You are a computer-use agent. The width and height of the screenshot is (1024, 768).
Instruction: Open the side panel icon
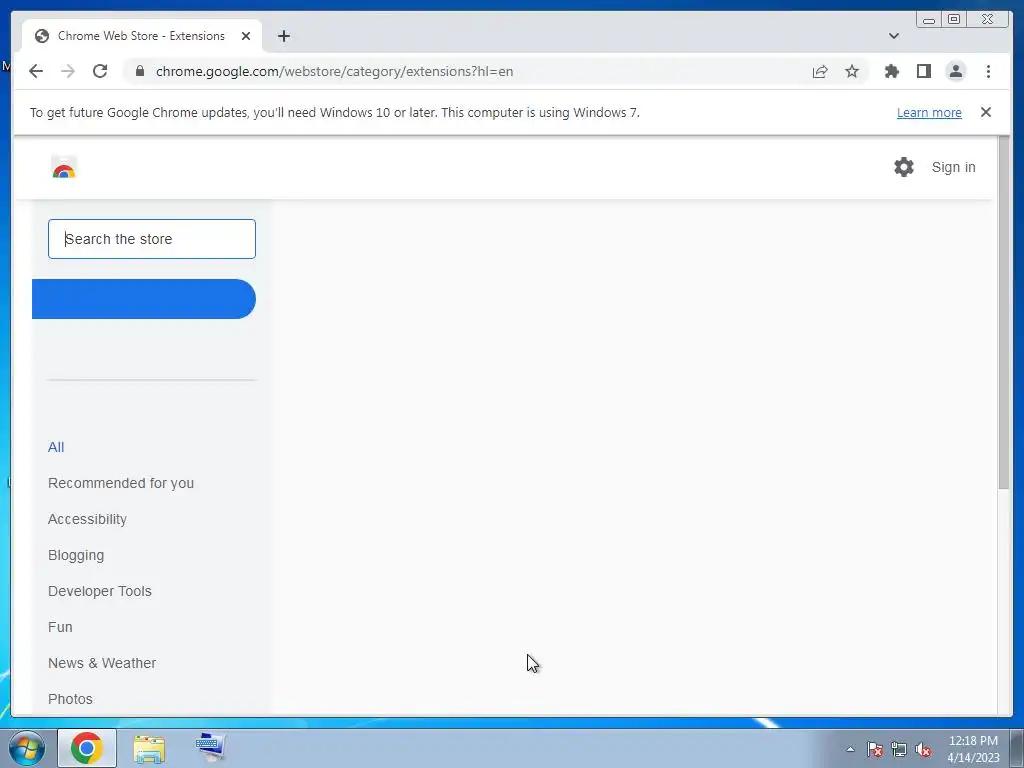coord(923,71)
